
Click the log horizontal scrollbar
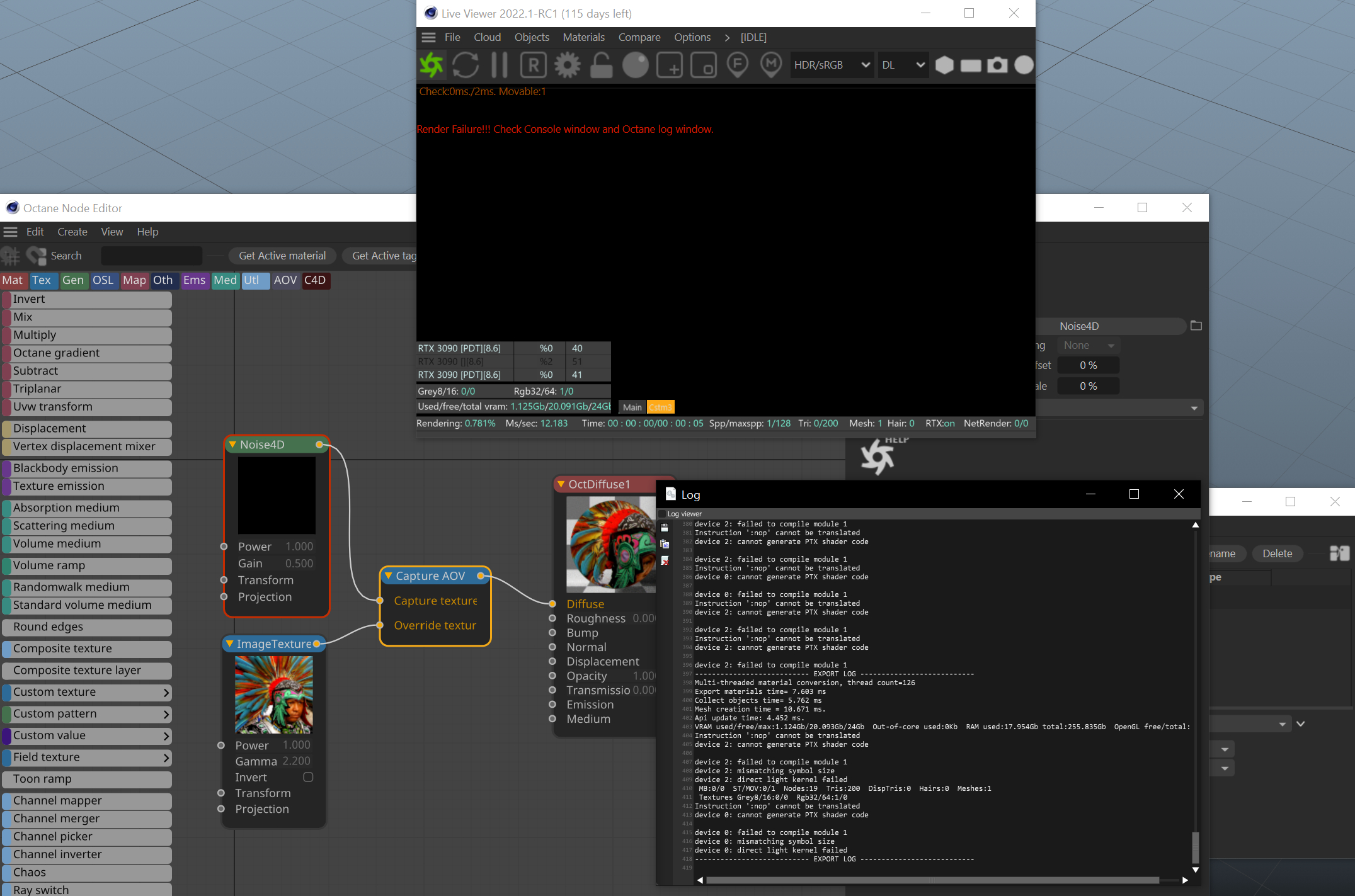932,880
